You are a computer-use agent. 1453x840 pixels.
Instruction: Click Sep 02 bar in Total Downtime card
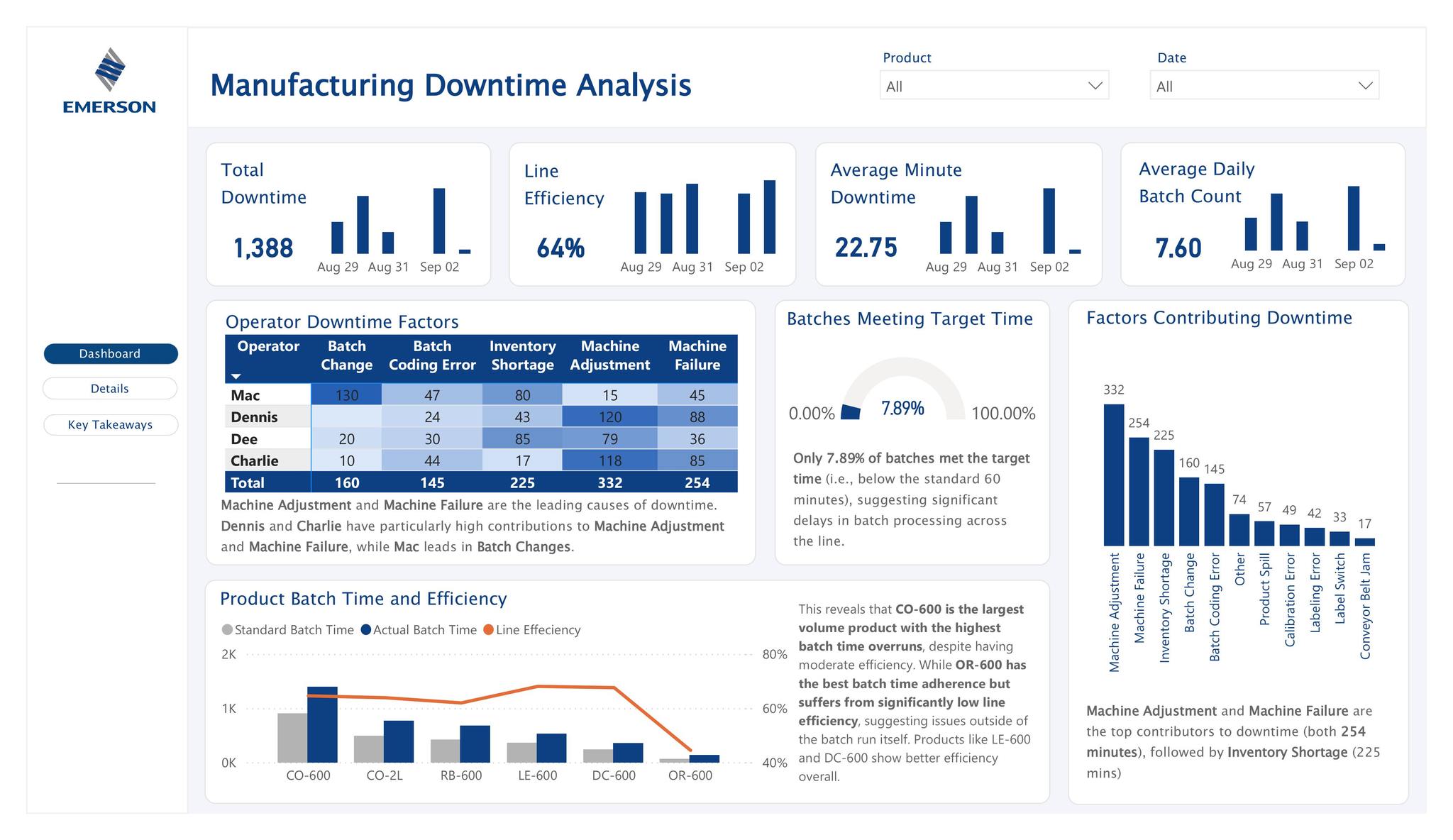(x=439, y=221)
